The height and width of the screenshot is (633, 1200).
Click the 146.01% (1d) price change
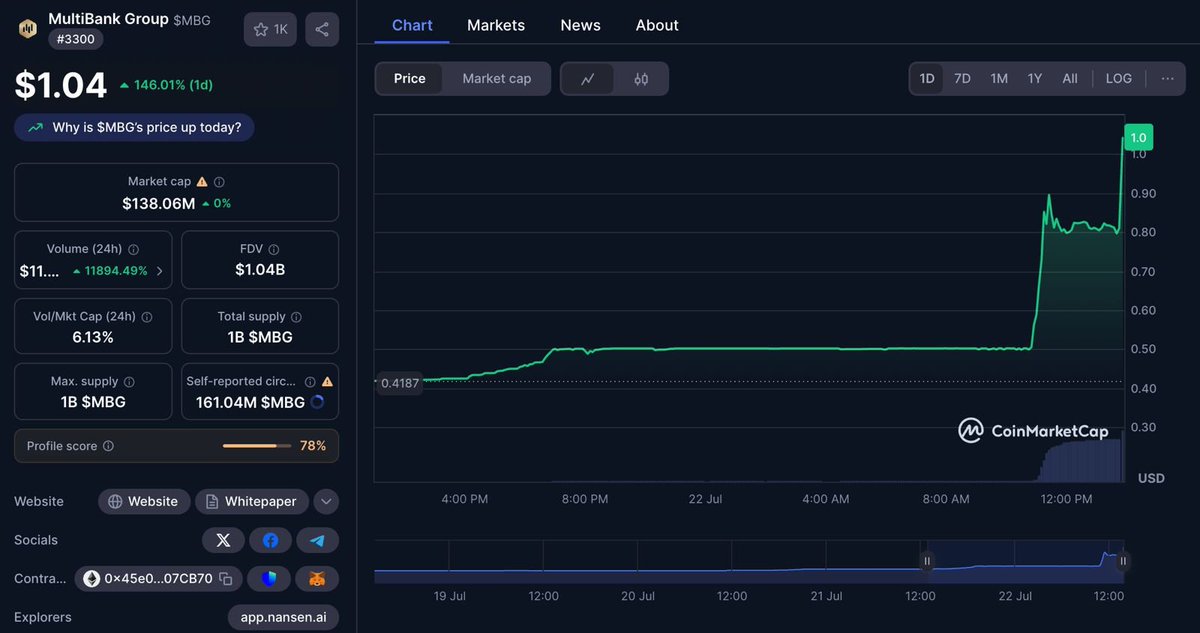click(166, 86)
